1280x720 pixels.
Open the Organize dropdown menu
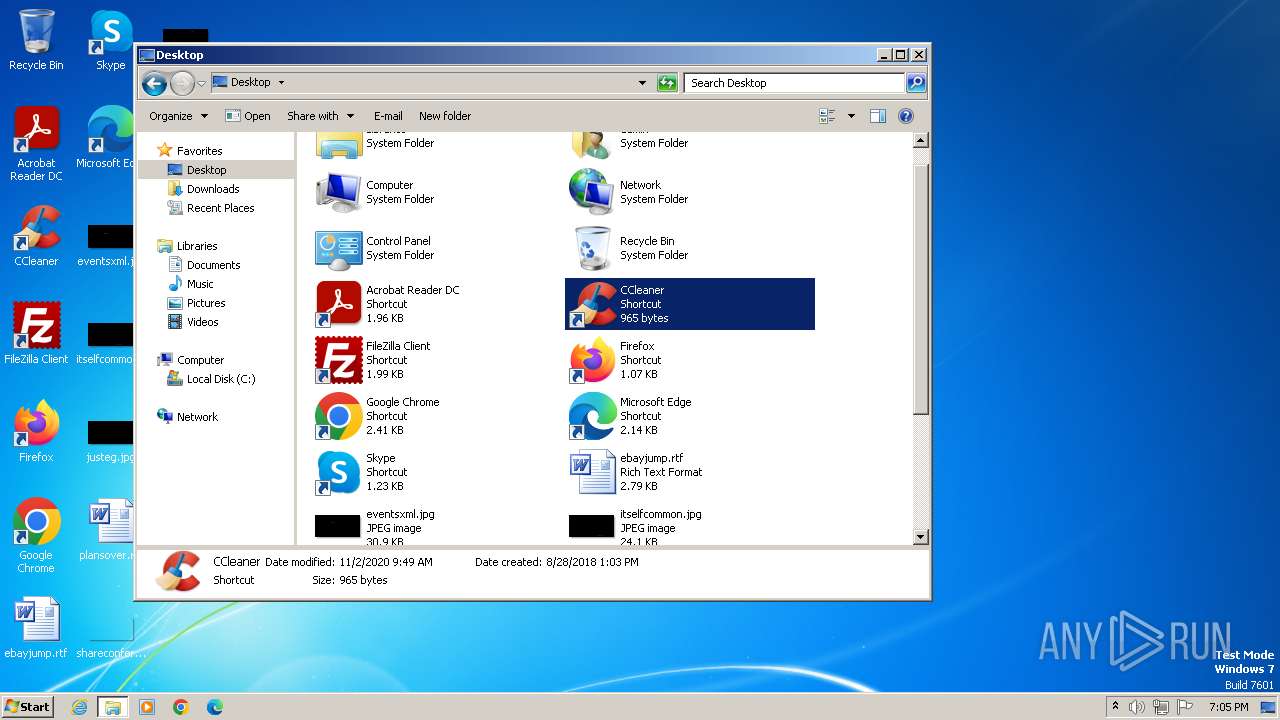(178, 116)
